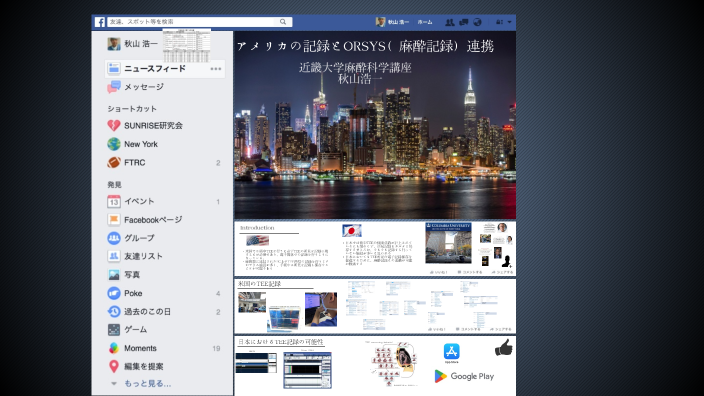The image size is (704, 396).
Task: Click the App Store icon
Action: [451, 352]
